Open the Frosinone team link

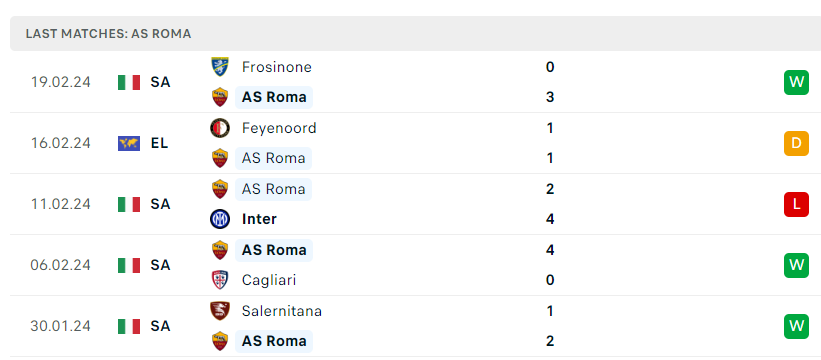pos(276,67)
